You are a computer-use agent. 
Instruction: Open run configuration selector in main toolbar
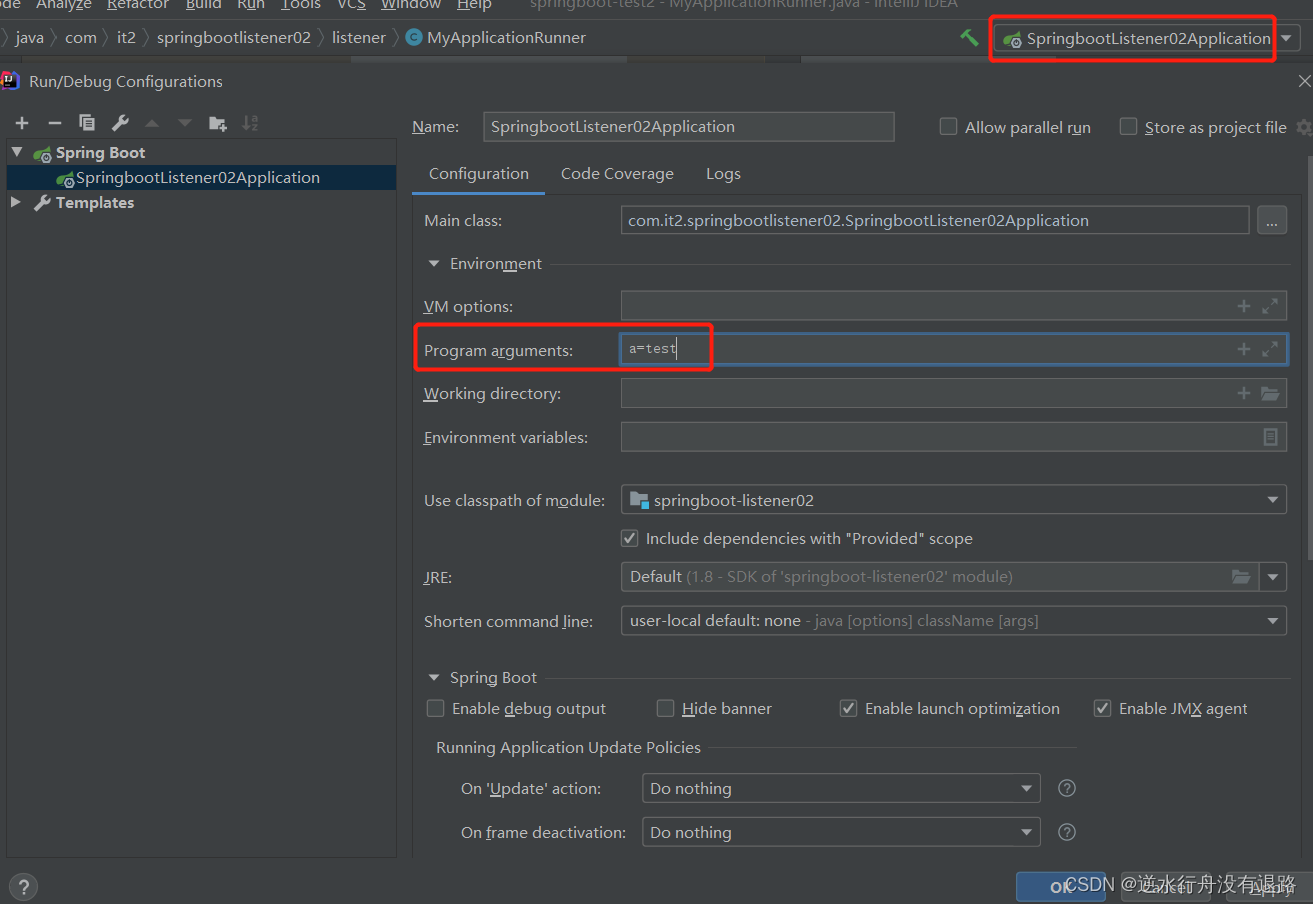(1147, 38)
